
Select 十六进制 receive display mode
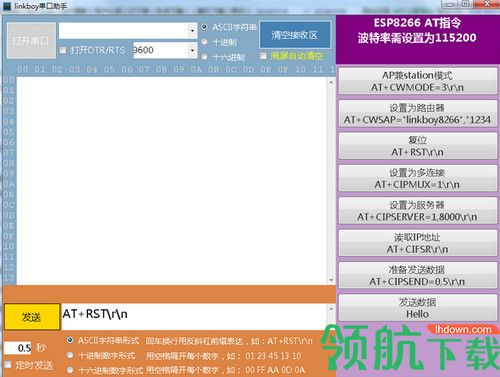coord(205,57)
